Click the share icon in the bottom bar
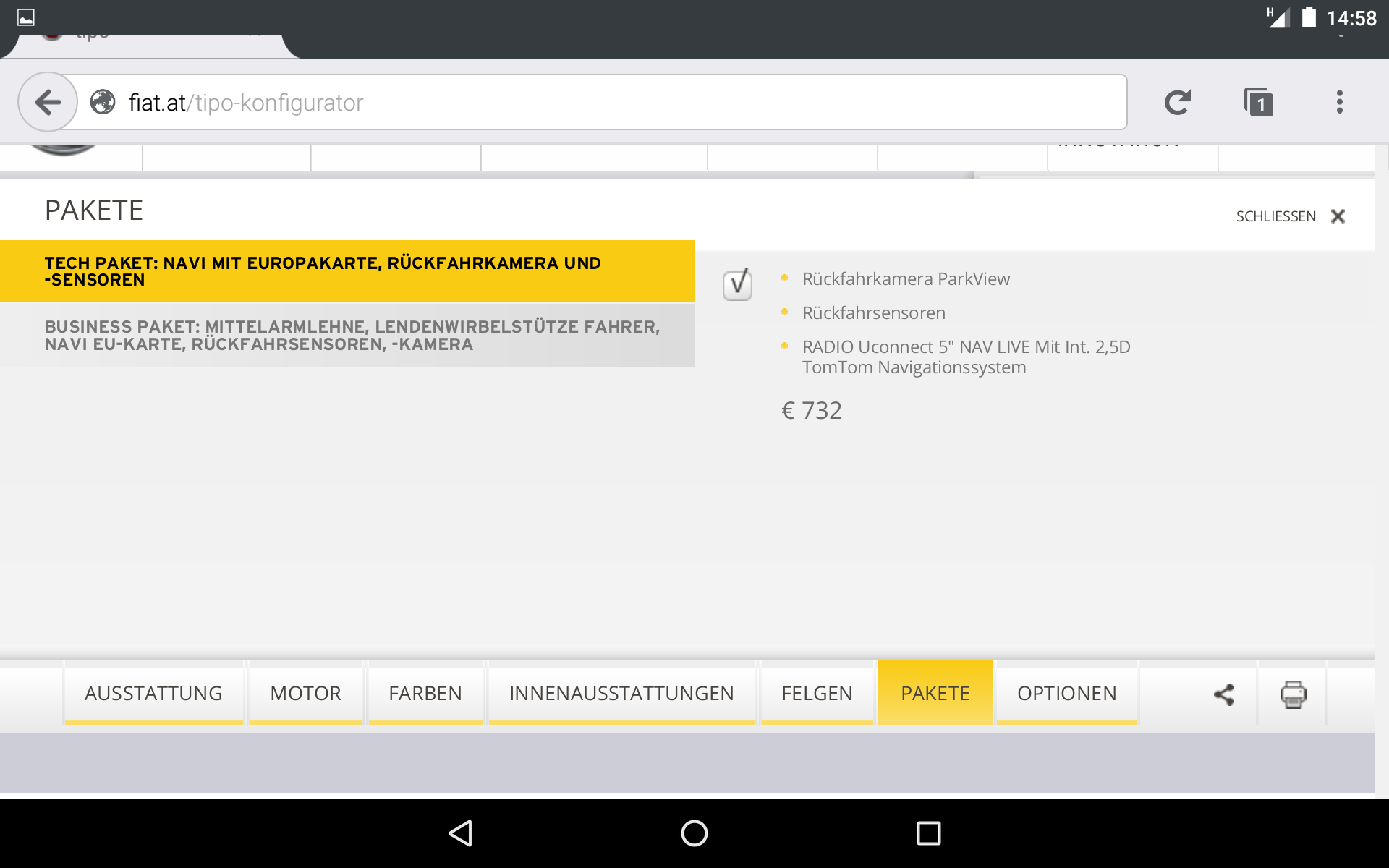1389x868 pixels. tap(1224, 694)
